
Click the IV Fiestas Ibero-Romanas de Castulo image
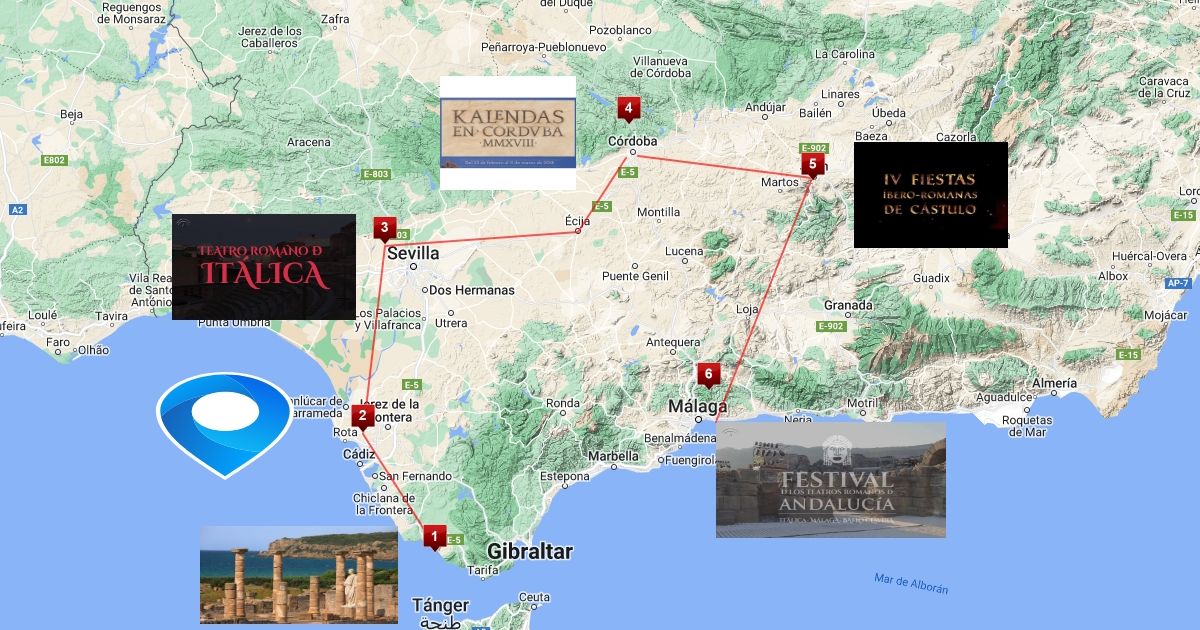930,195
